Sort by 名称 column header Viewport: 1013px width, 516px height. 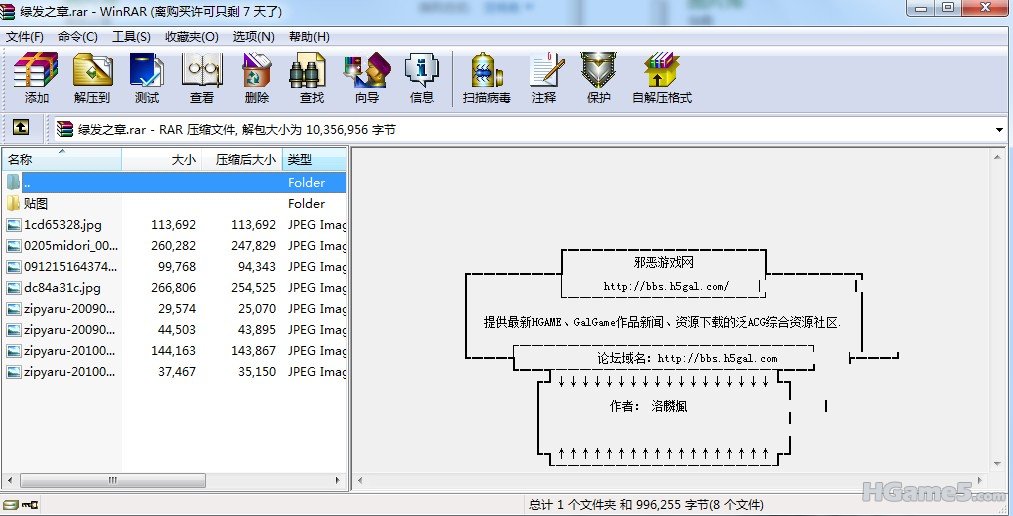coord(61,160)
